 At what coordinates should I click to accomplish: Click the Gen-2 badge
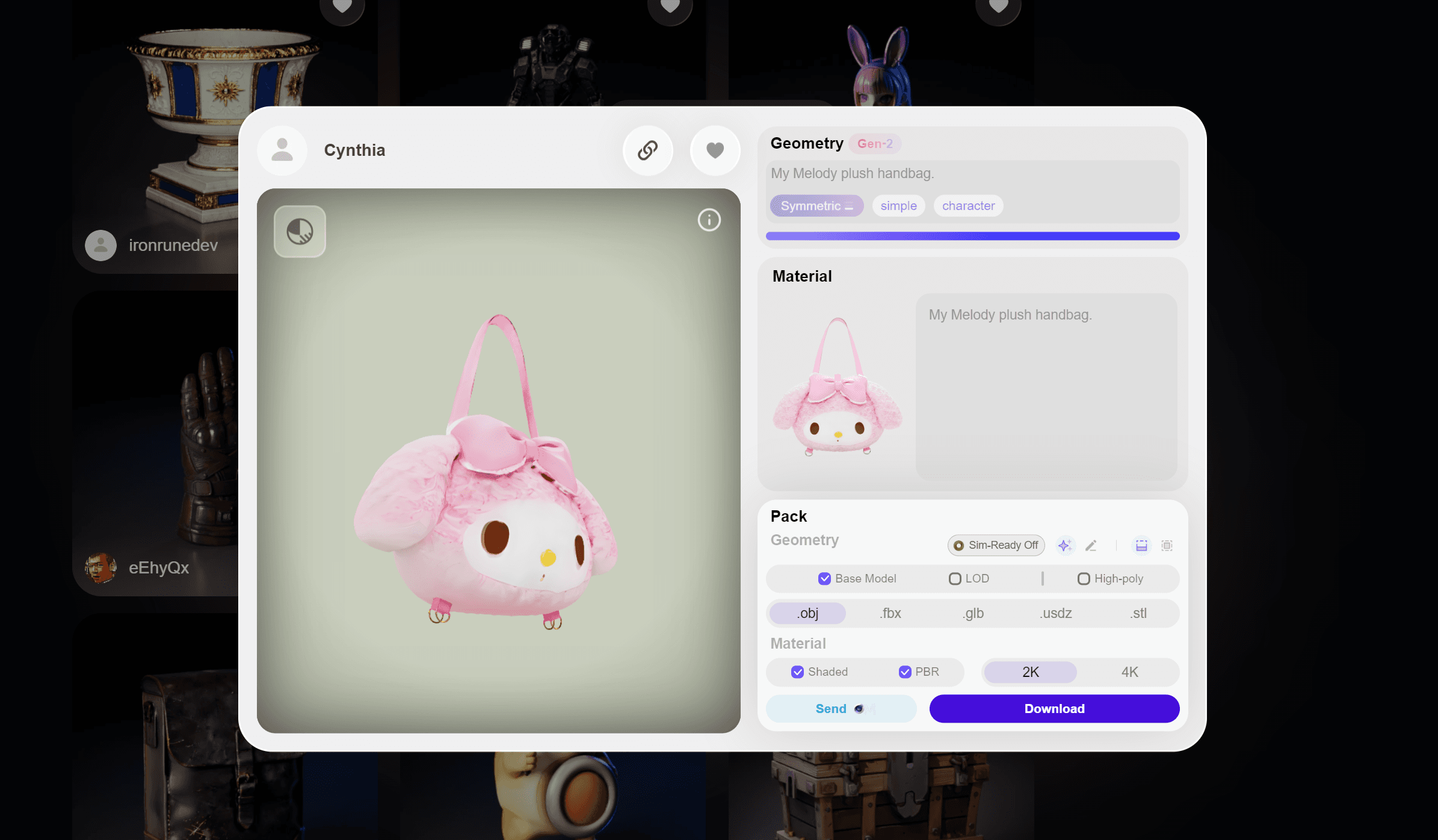point(875,144)
